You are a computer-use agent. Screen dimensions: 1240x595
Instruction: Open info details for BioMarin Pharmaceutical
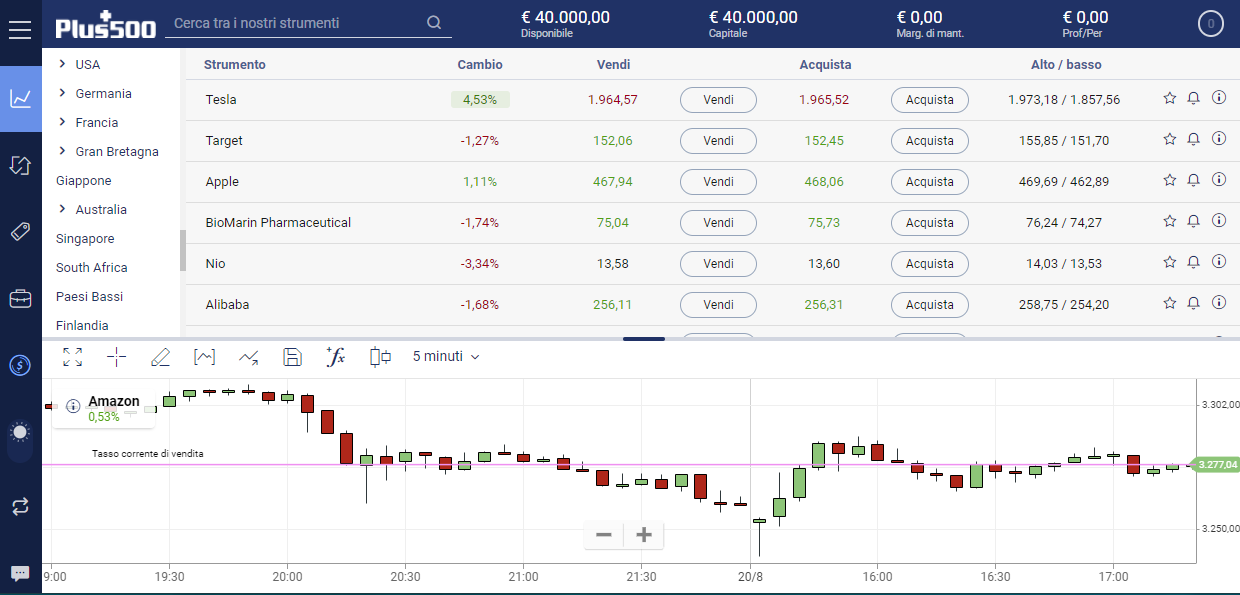tap(1219, 221)
